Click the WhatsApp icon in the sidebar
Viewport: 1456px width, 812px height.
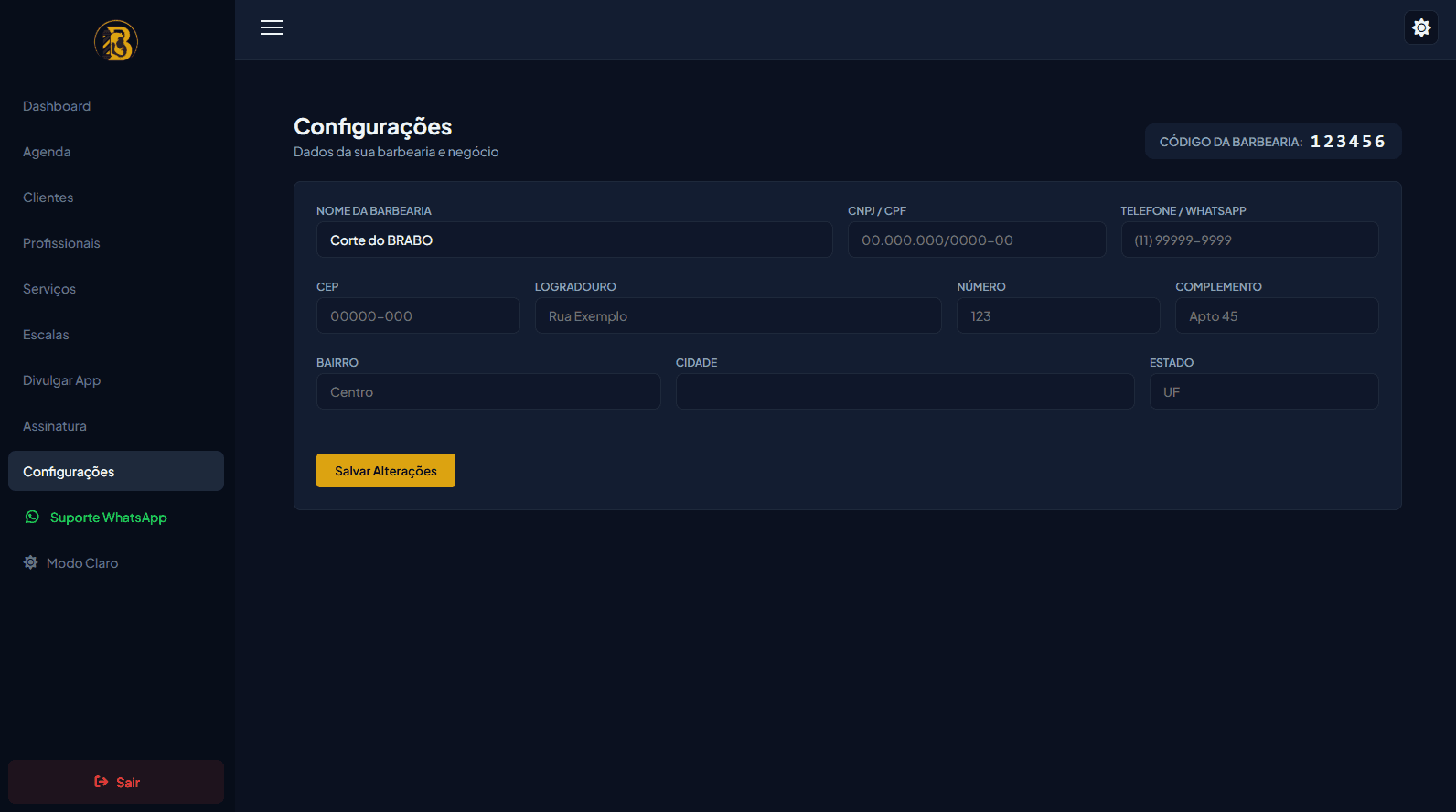click(32, 517)
